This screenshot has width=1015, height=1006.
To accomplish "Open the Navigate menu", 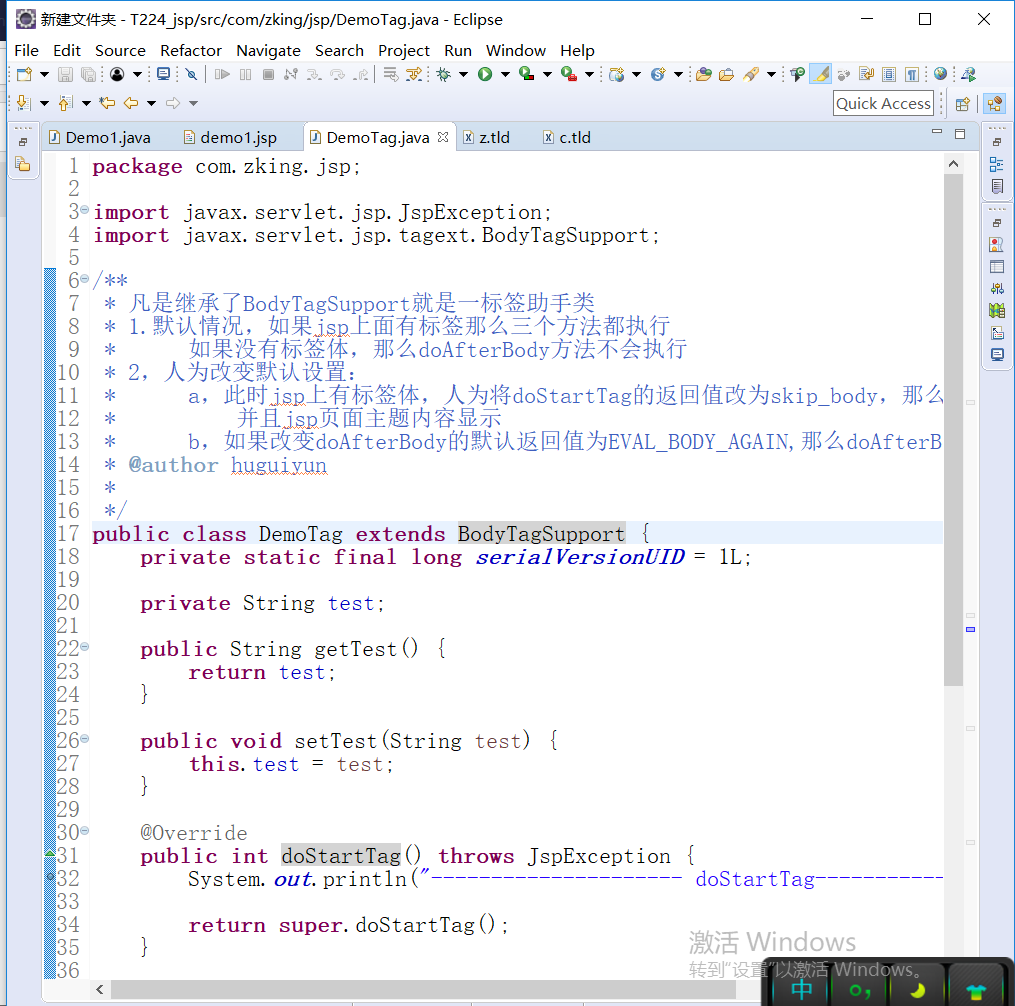I will click(x=268, y=50).
